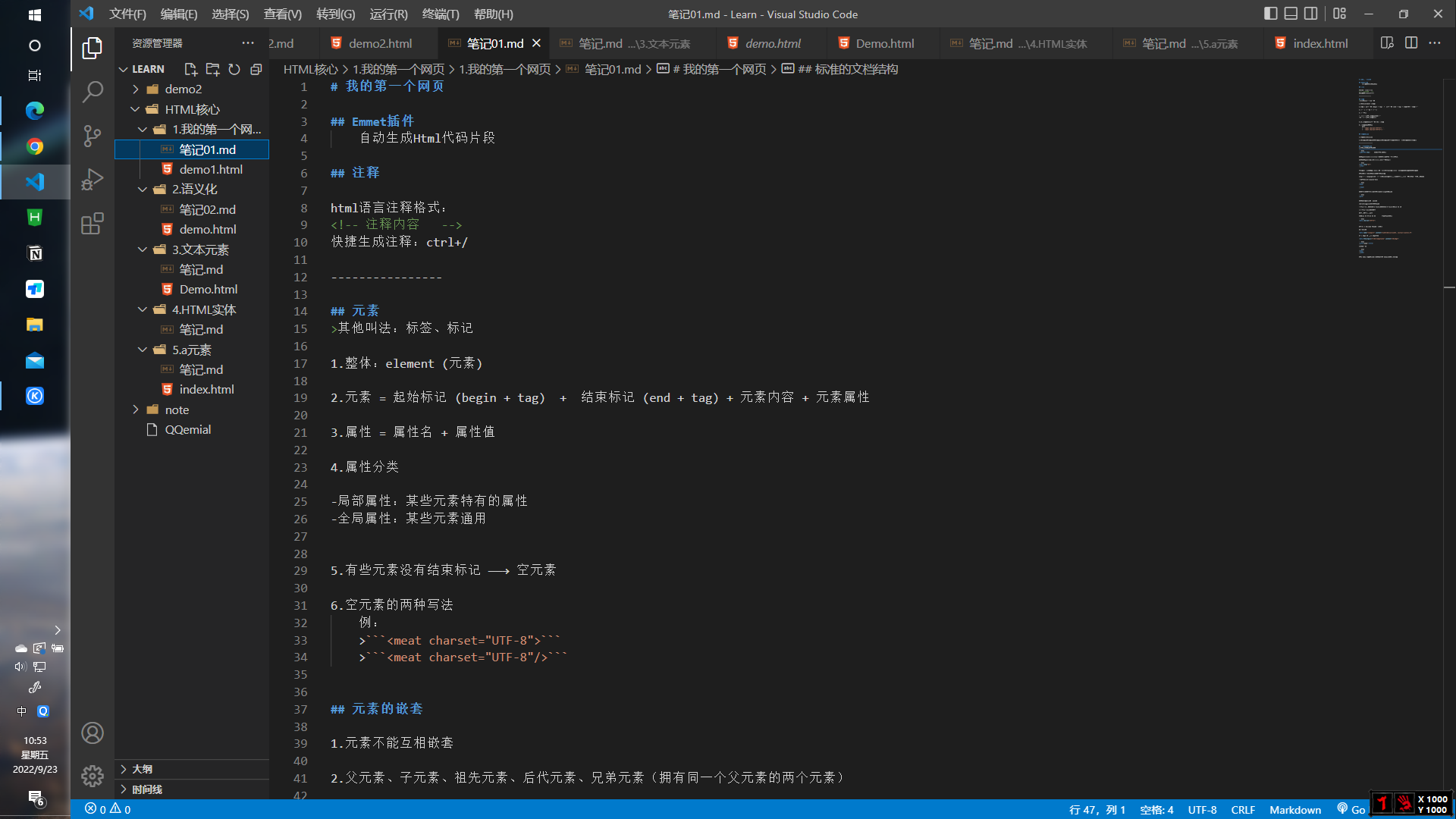Click the minimap code overview

(1388, 167)
